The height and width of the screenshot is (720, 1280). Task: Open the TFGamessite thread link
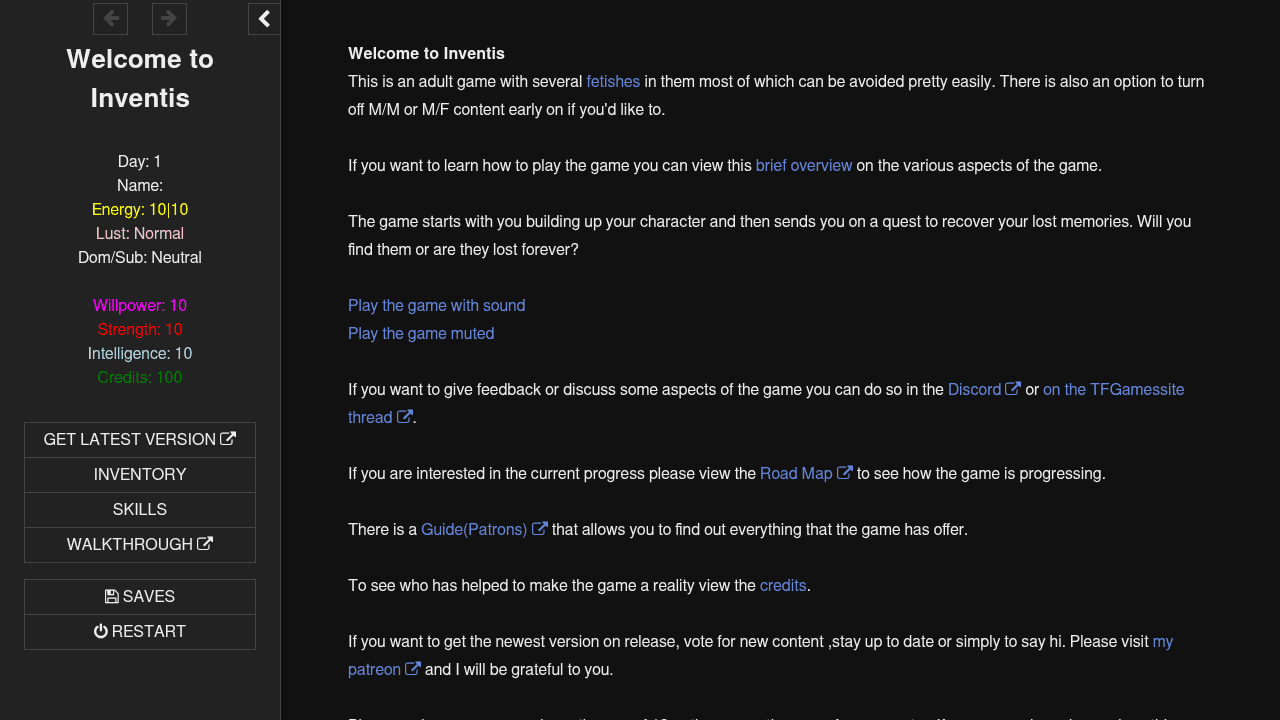point(1113,390)
